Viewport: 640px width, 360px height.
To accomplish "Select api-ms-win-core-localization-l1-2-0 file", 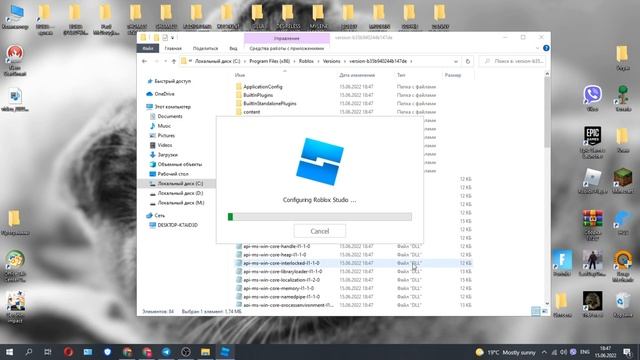I will (282, 280).
